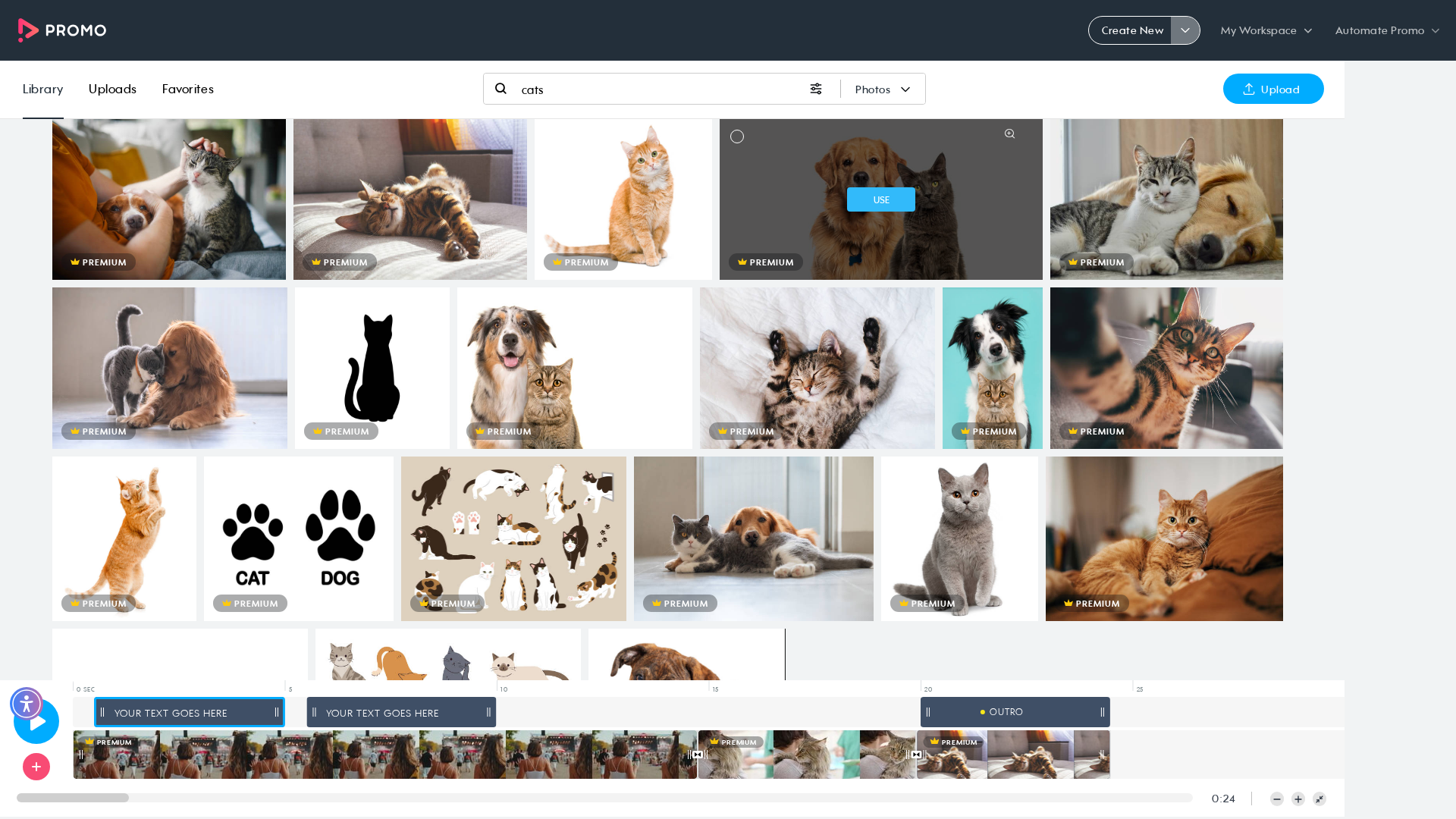Viewport: 1456px width, 819px height.
Task: Click the USE button on hovered photo
Action: tap(881, 199)
